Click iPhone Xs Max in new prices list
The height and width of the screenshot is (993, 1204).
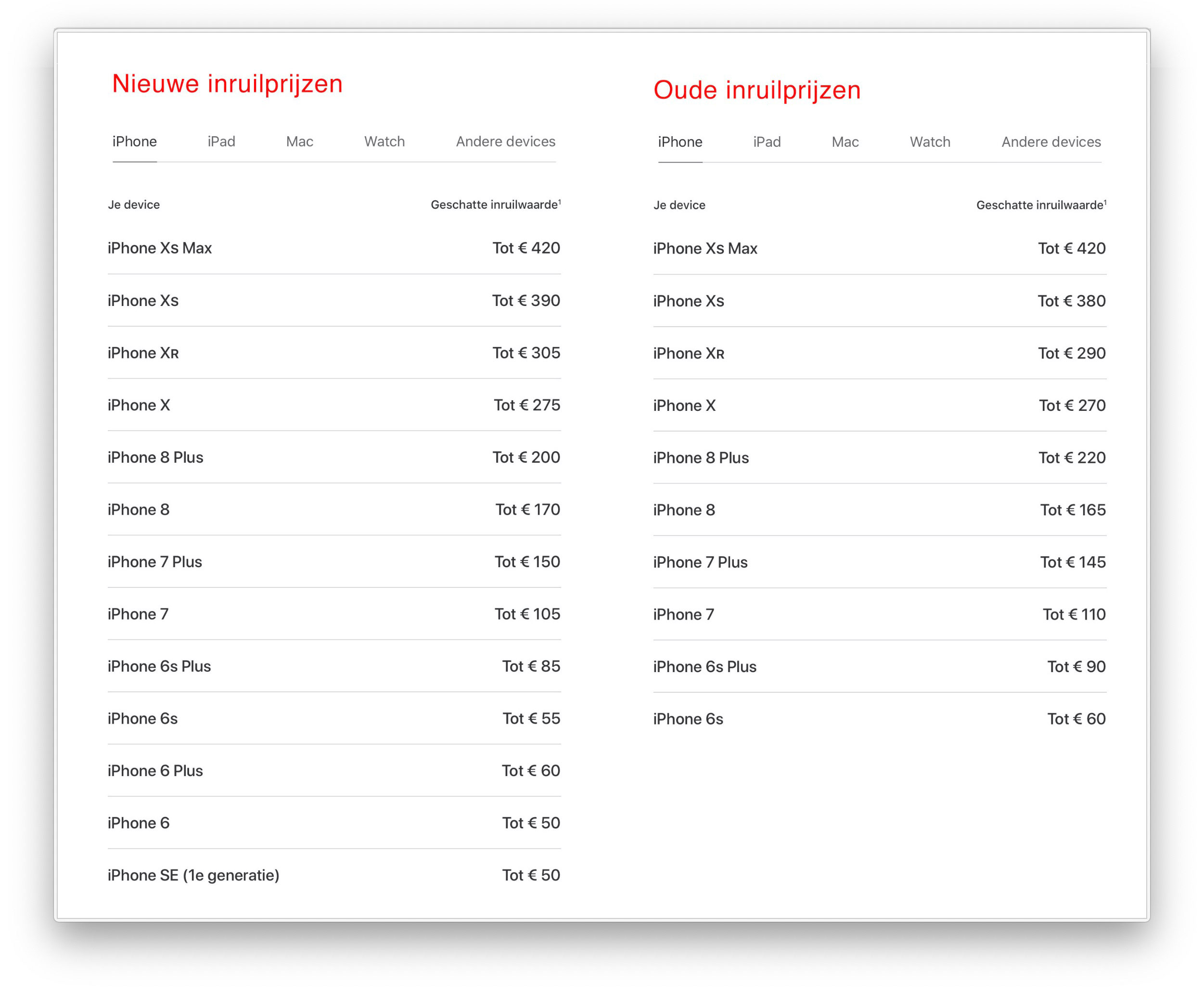tap(160, 248)
